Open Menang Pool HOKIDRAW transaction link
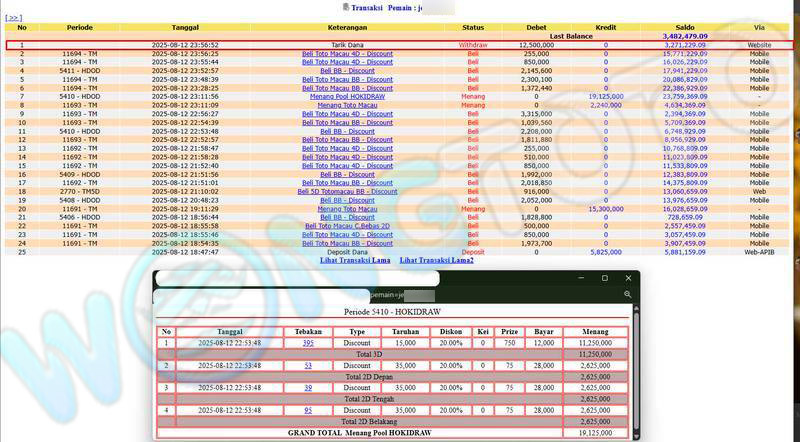 point(347,97)
